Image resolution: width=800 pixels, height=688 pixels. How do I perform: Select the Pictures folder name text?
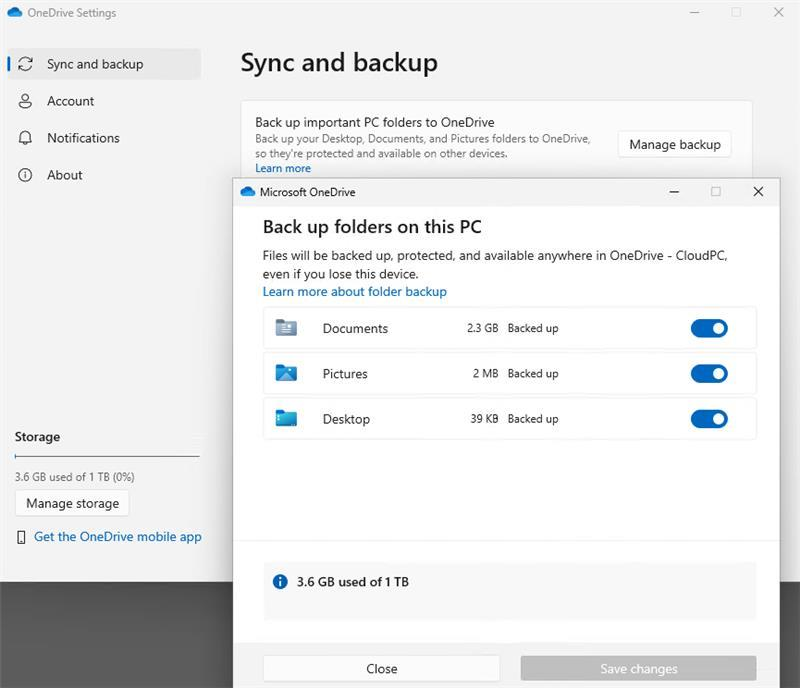345,374
